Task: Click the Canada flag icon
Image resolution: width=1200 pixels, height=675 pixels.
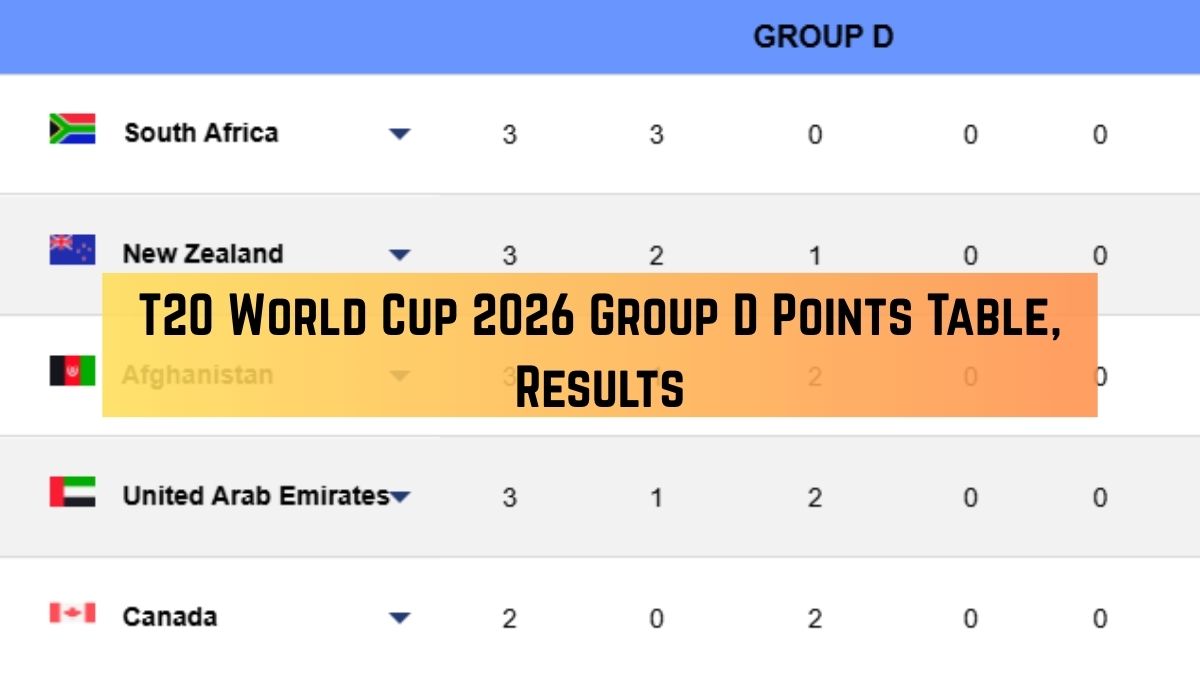Action: point(72,613)
